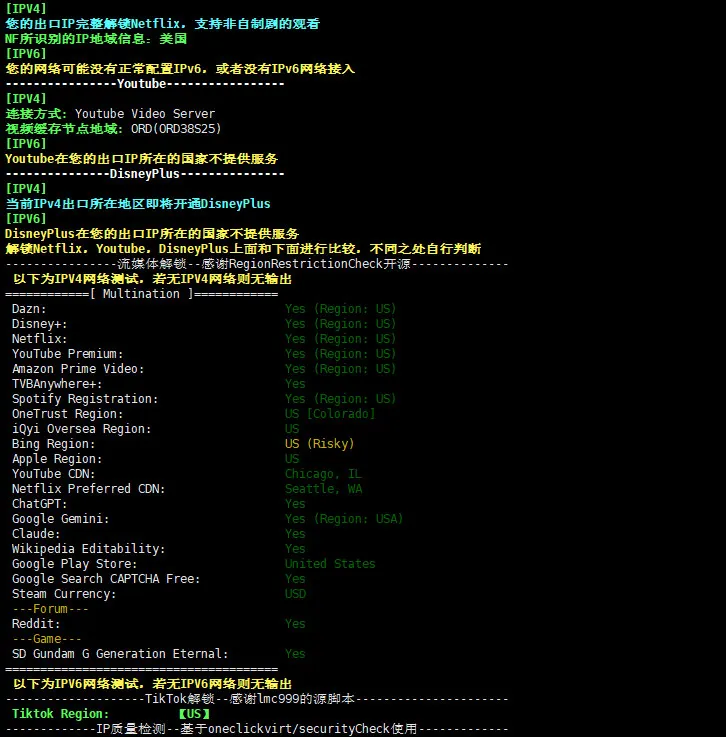This screenshot has width=726, height=737.
Task: Click 'Youtube Video Server' text
Action: (145, 114)
